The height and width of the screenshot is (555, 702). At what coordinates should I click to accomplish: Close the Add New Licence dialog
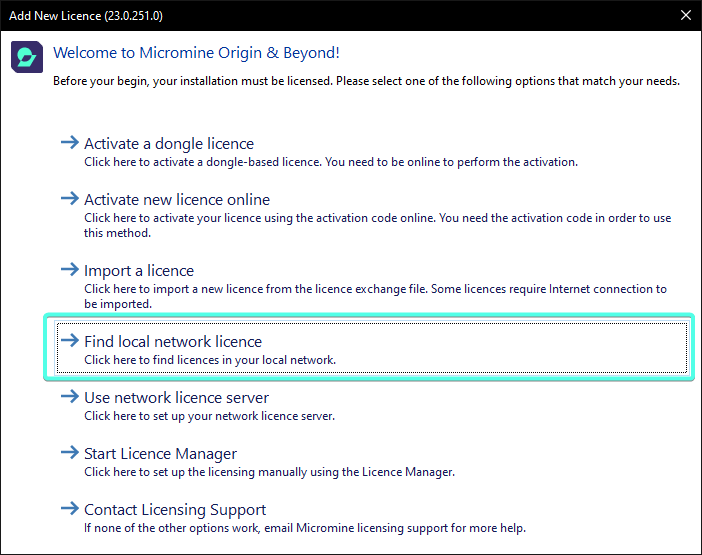(685, 15)
